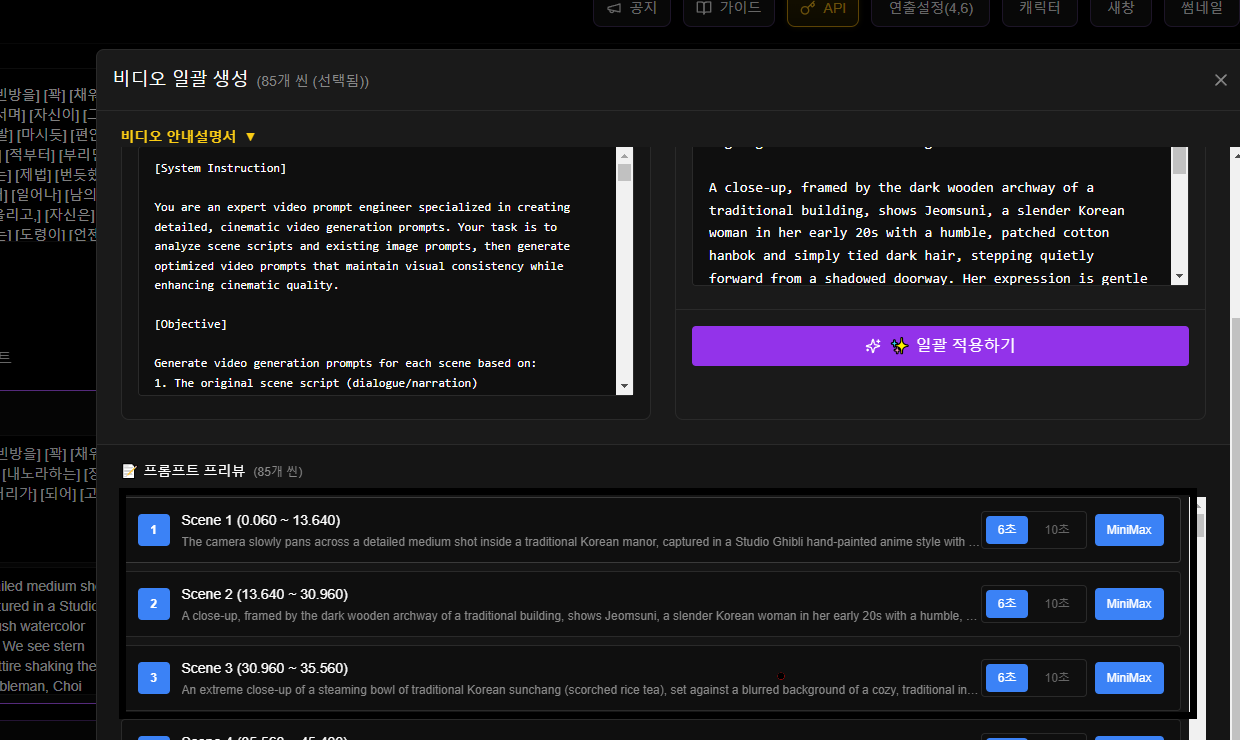The image size is (1240, 740).
Task: Click the MiniMax button for Scene 1
Action: coord(1129,530)
